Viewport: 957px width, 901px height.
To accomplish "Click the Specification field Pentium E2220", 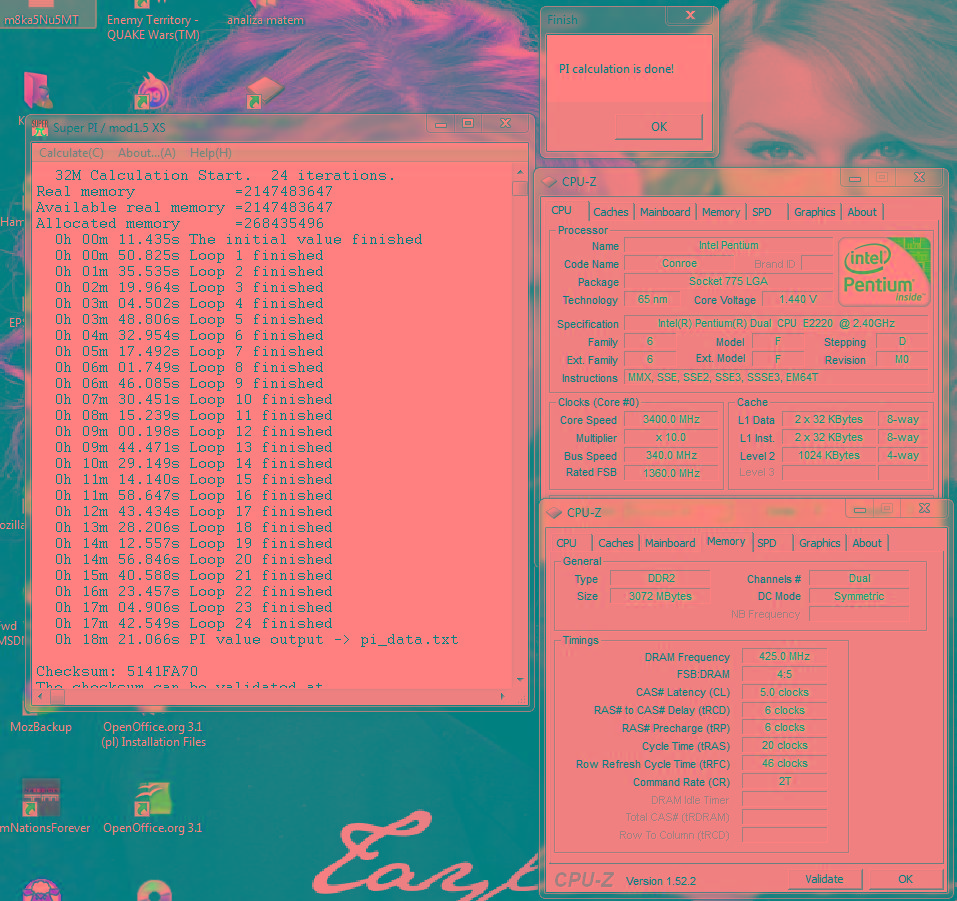I will click(x=776, y=324).
